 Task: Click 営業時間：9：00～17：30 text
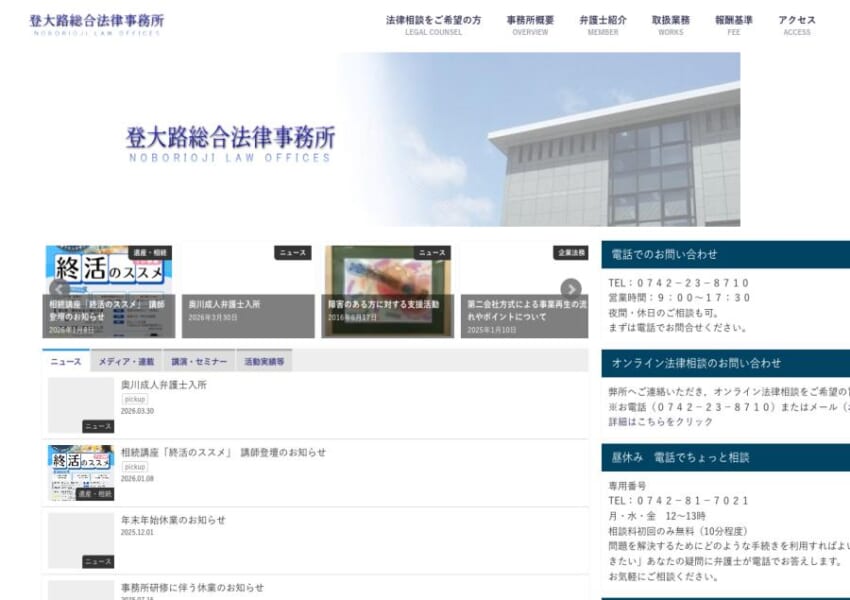point(679,298)
